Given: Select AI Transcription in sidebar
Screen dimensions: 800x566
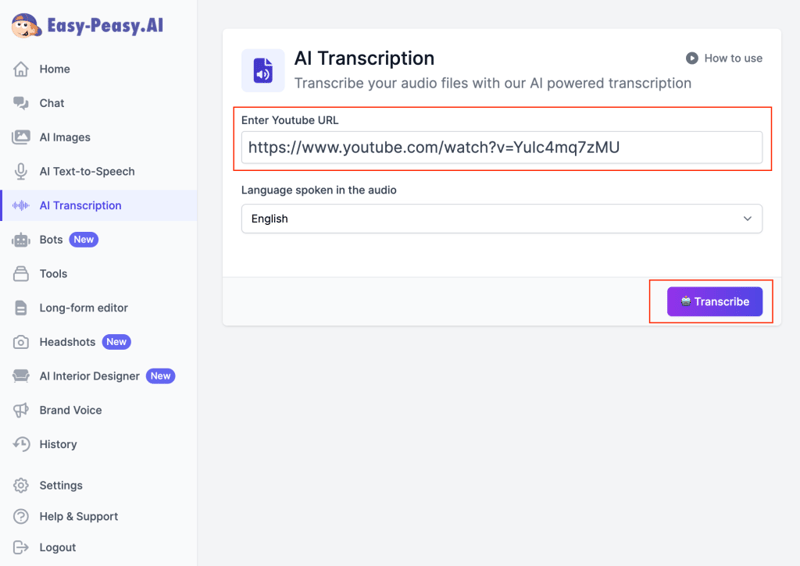Looking at the screenshot, I should (80, 206).
